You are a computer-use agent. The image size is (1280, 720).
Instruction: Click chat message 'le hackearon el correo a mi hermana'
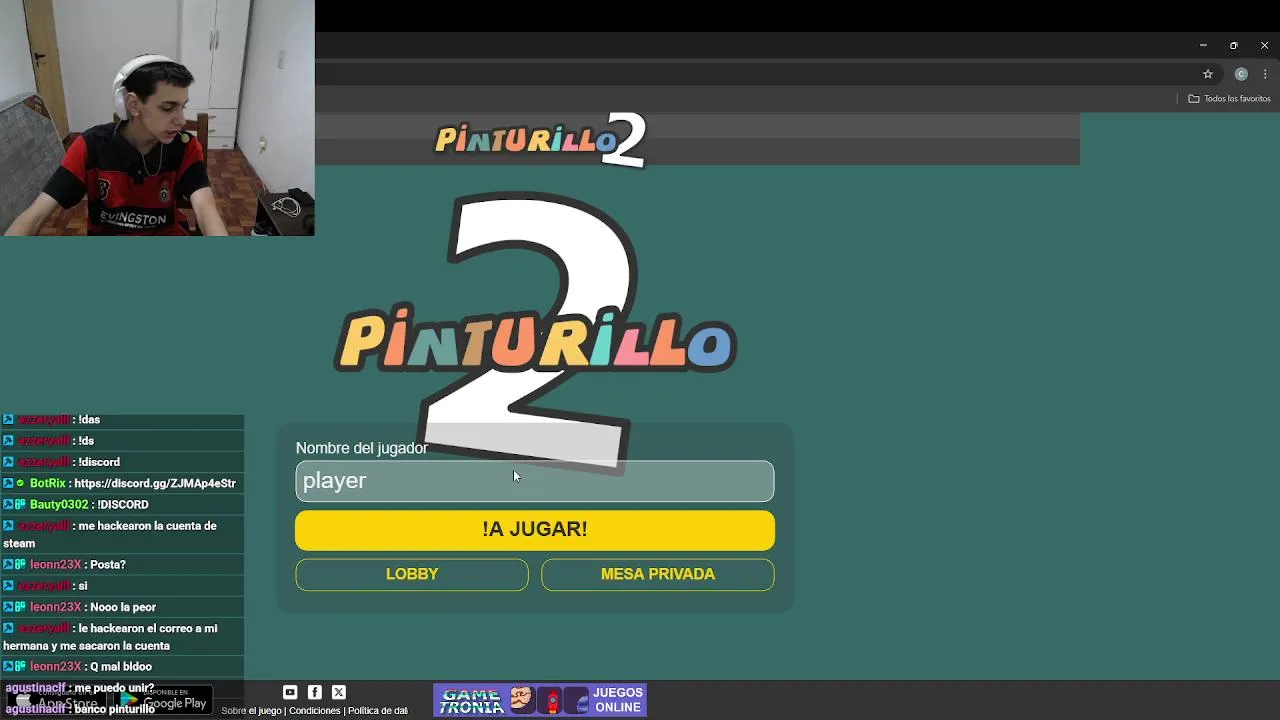(x=110, y=637)
